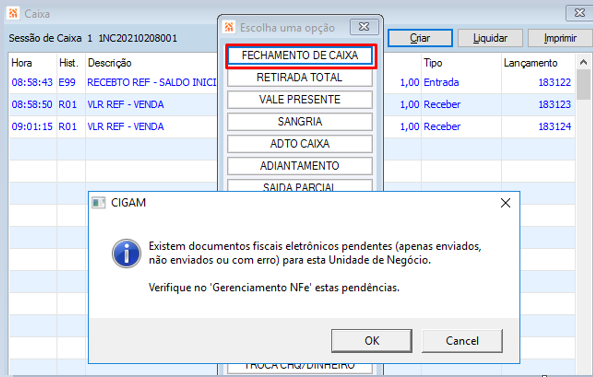
Task: Close the CIGAM message dialog
Action: tap(505, 203)
